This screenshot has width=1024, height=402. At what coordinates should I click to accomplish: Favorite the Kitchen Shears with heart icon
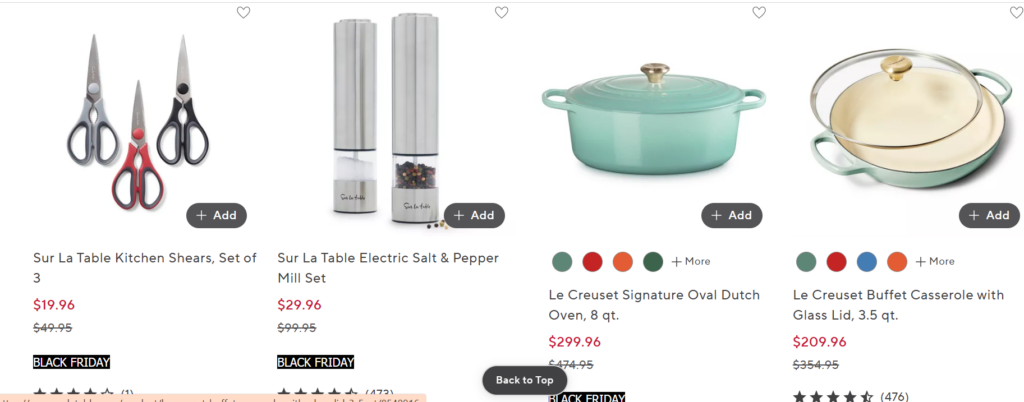click(244, 13)
